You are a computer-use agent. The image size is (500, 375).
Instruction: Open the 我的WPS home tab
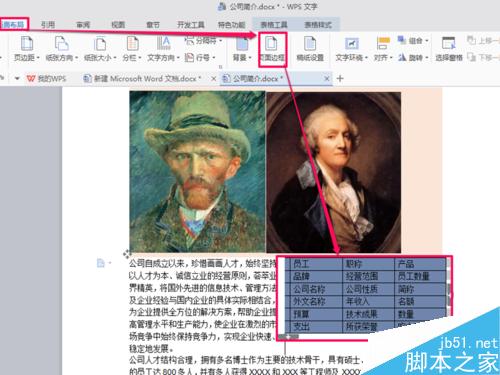(x=46, y=79)
